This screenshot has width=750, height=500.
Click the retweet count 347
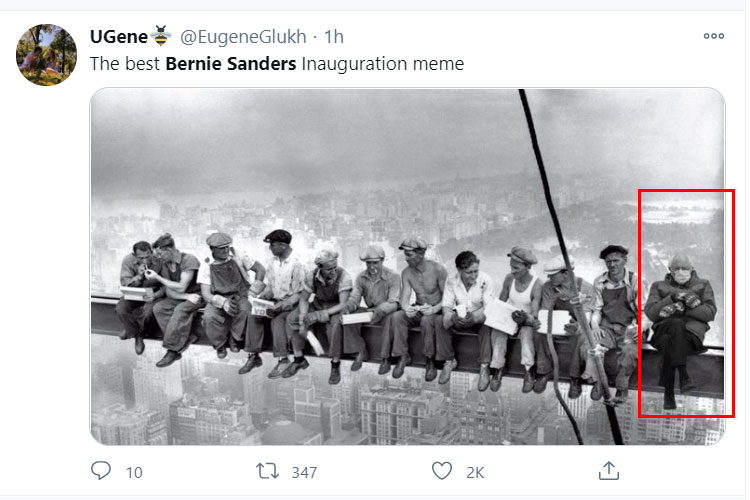[304, 473]
